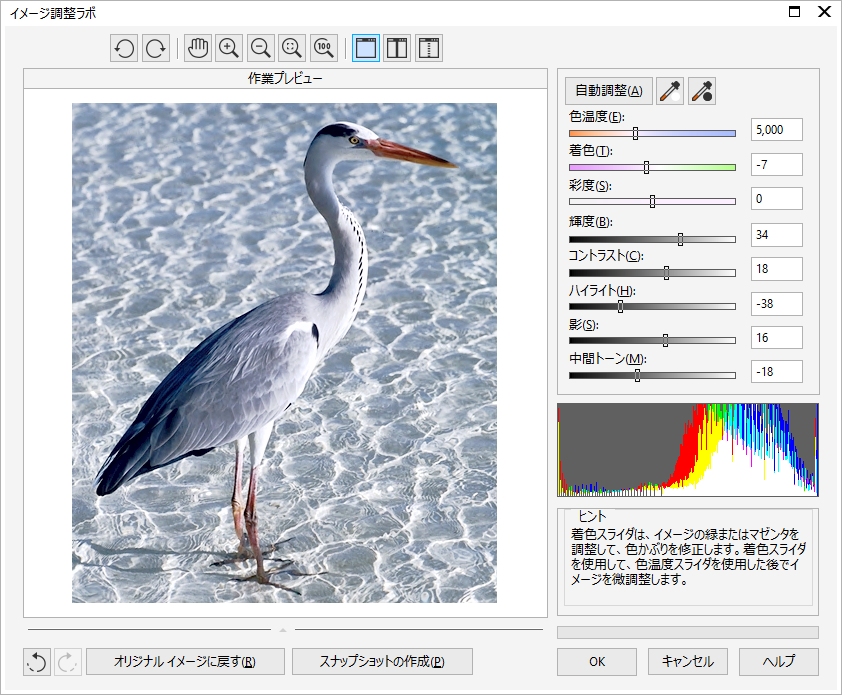The height and width of the screenshot is (695, 842).
Task: Switch to full preview mode
Action: click(366, 48)
